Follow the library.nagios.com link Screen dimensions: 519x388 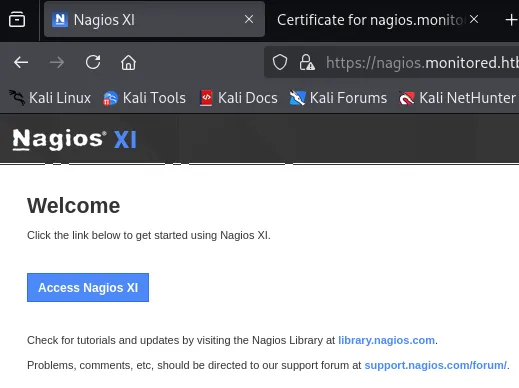tap(386, 340)
